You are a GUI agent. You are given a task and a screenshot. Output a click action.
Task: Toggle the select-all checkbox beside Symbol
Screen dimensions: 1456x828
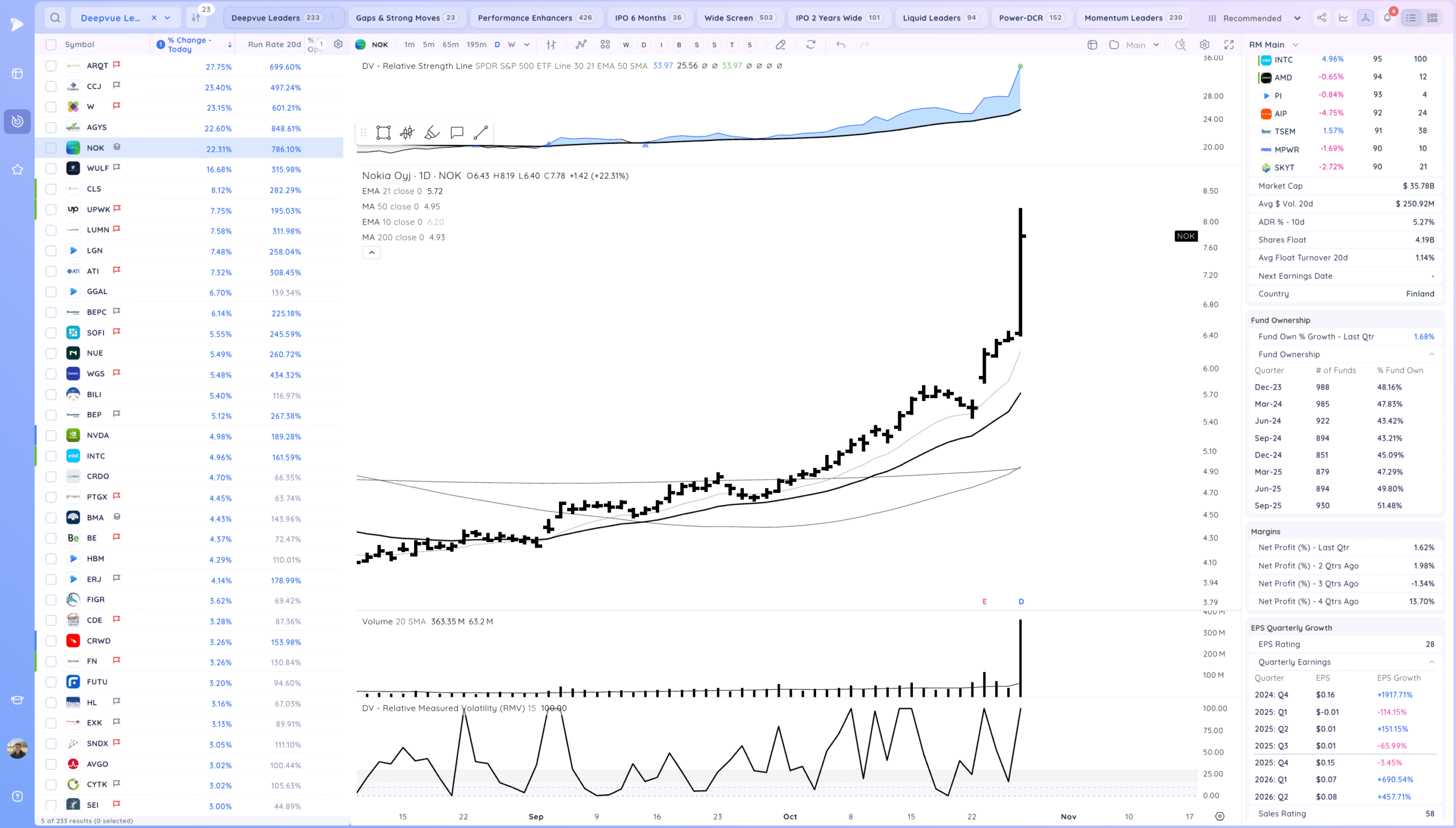(x=51, y=44)
